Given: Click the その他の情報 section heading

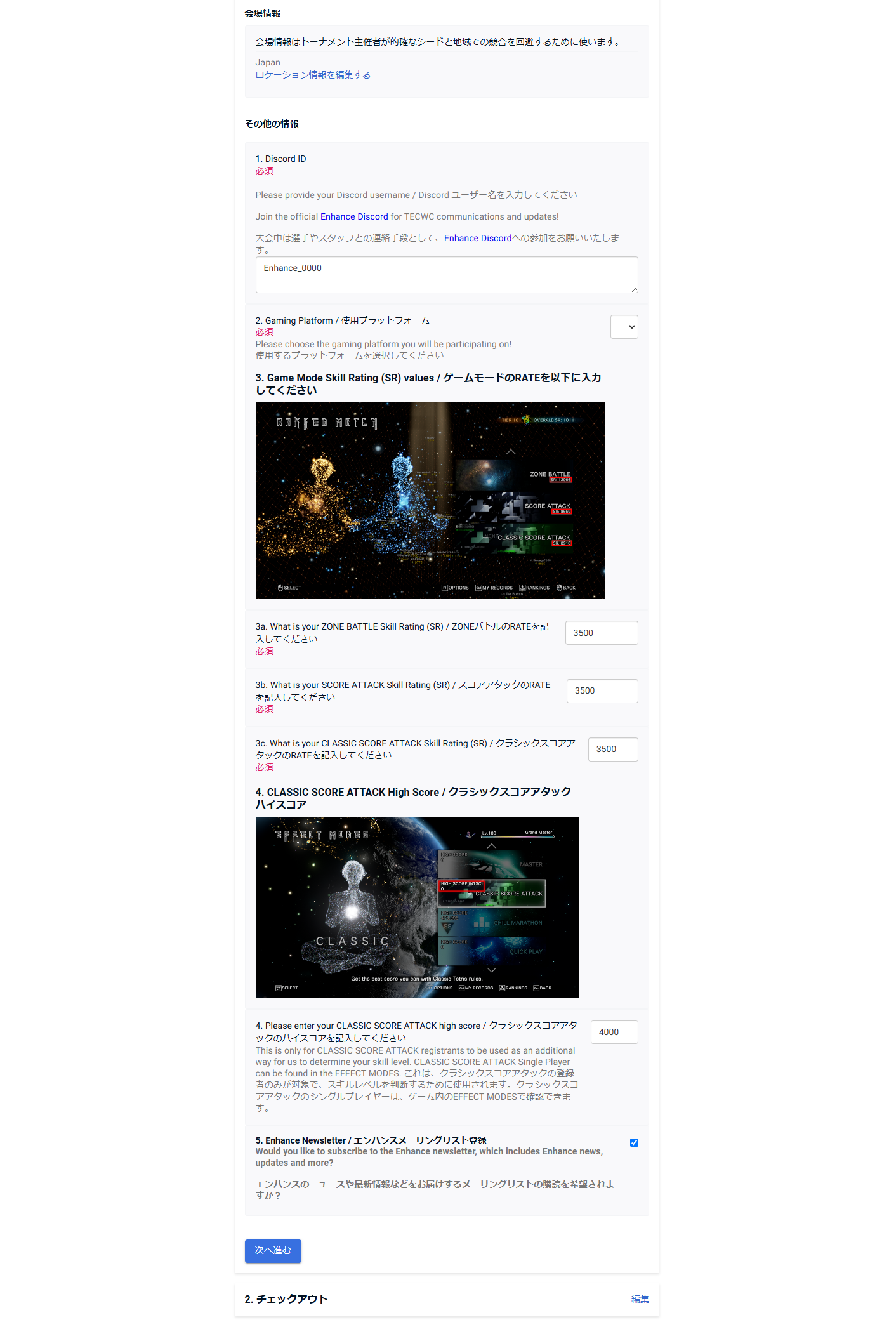Looking at the screenshot, I should [272, 124].
